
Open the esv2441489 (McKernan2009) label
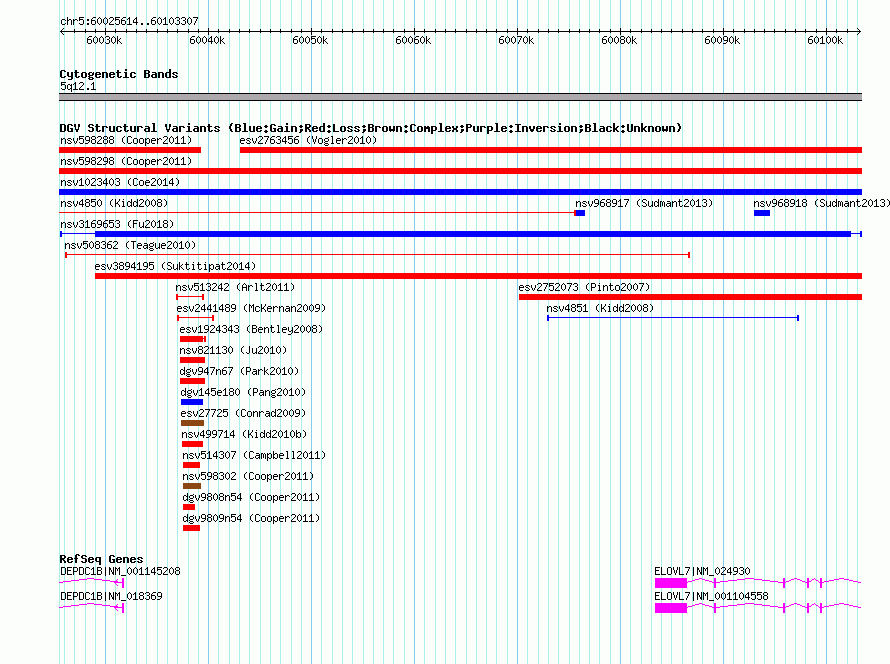tap(251, 308)
